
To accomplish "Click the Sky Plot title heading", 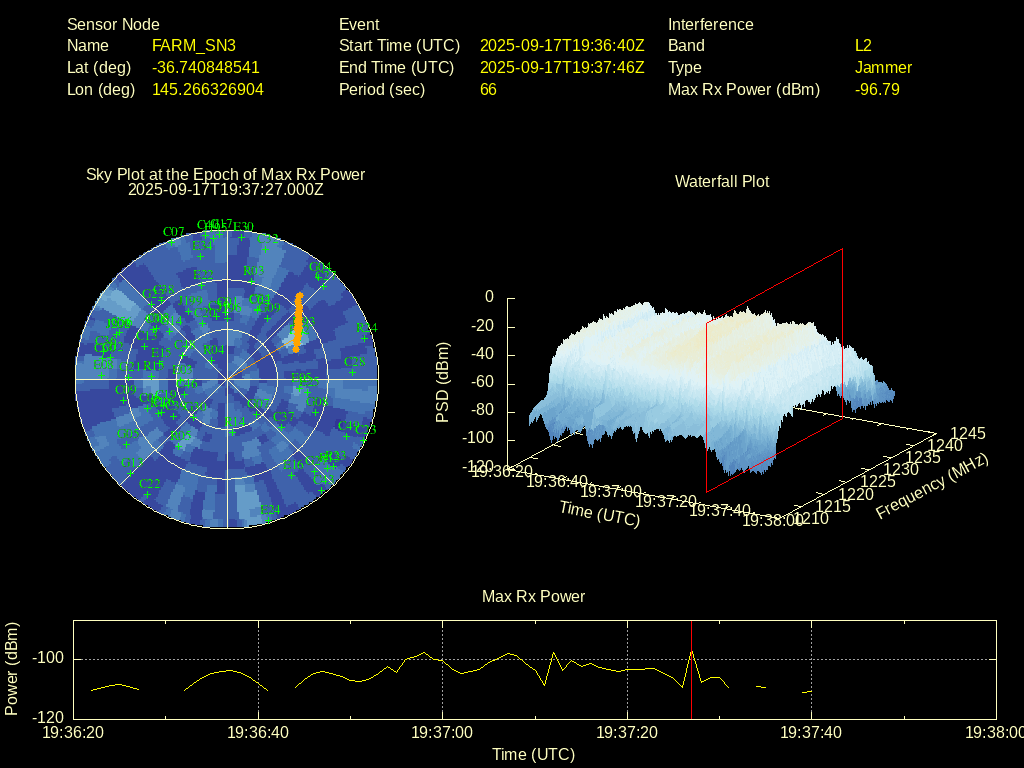I will 225,175.
